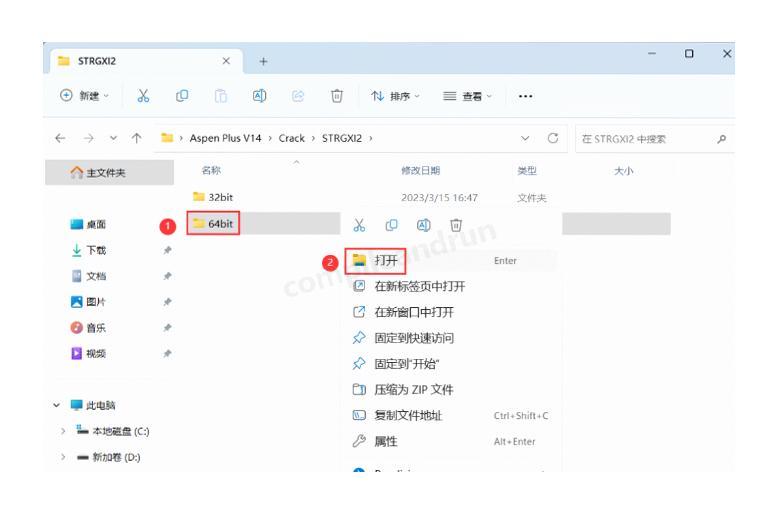Select 新加卷 (D:) drive
The image size is (778, 515).
(x=109, y=457)
